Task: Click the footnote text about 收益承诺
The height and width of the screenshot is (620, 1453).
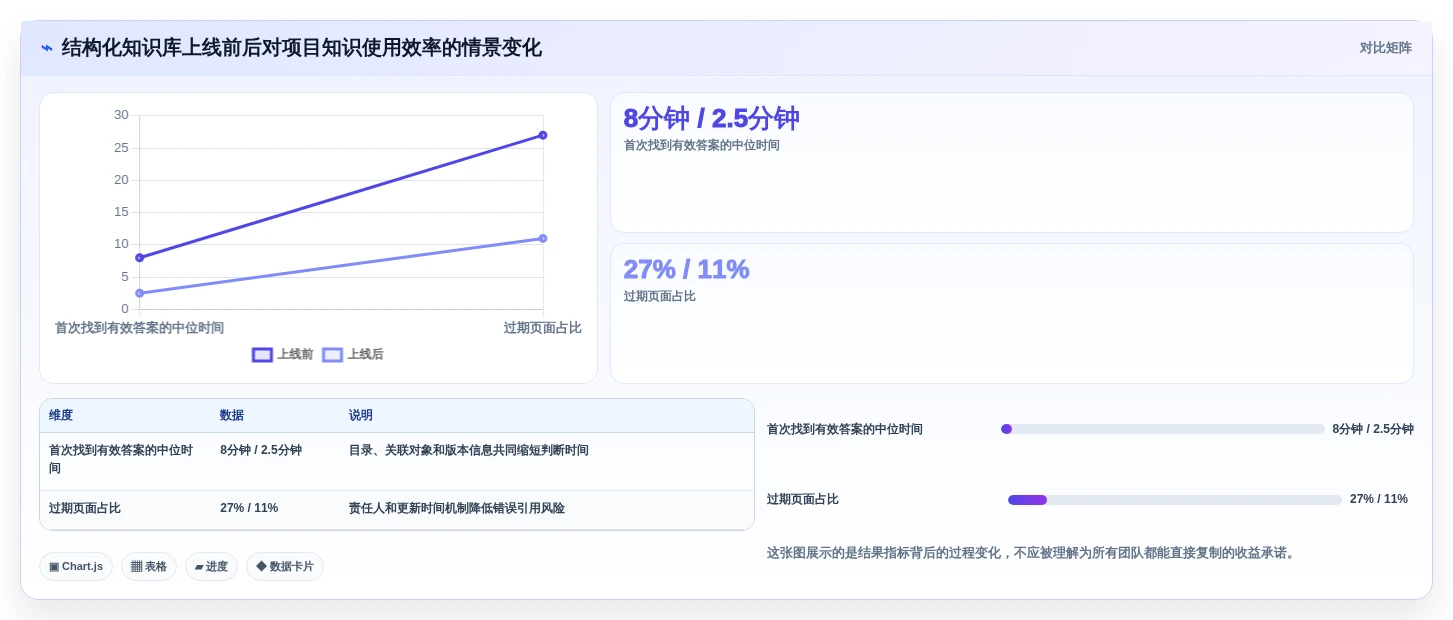Action: click(x=1033, y=553)
